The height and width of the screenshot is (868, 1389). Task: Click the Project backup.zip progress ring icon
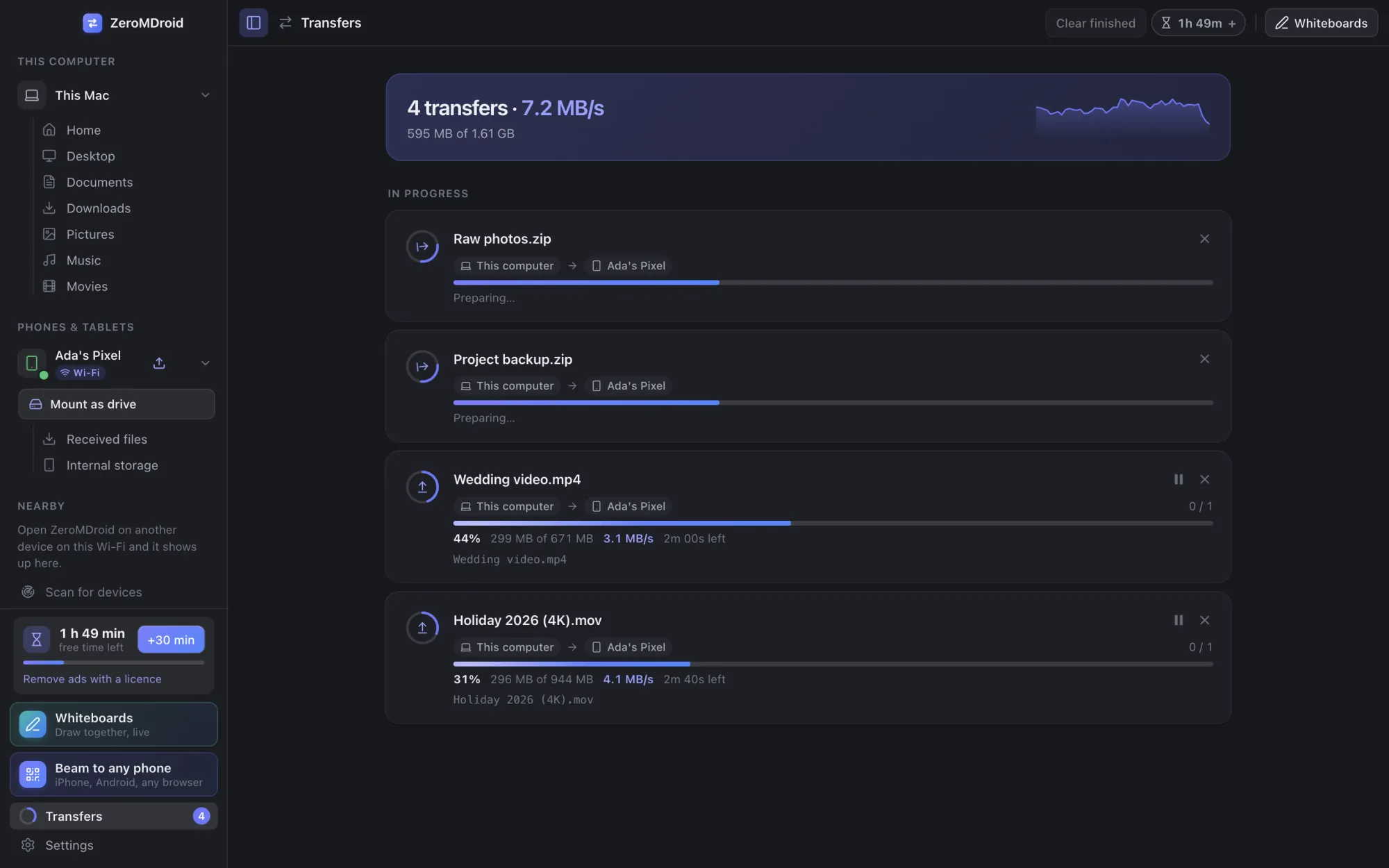point(422,367)
